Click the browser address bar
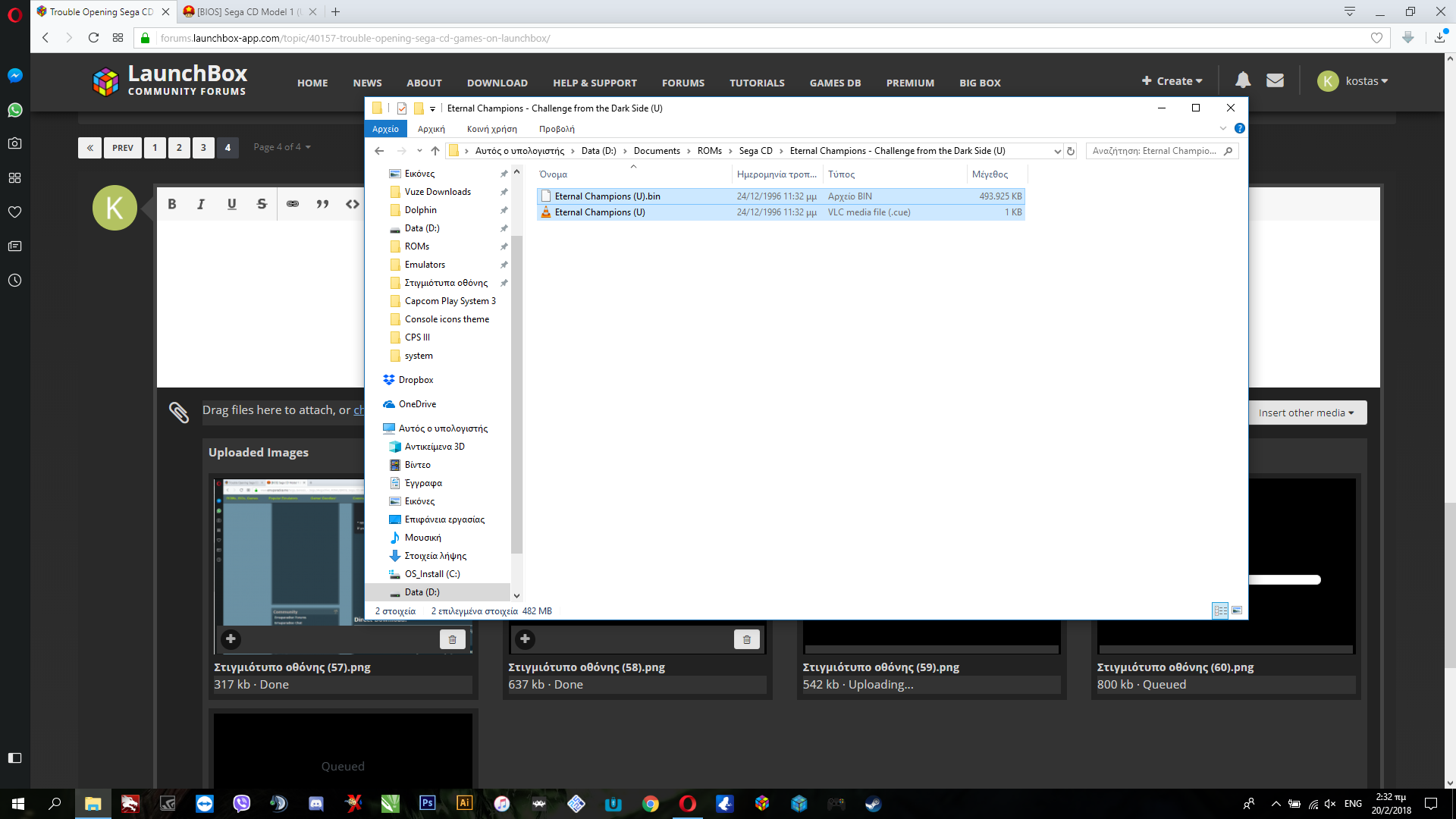This screenshot has height=819, width=1456. pos(762,38)
